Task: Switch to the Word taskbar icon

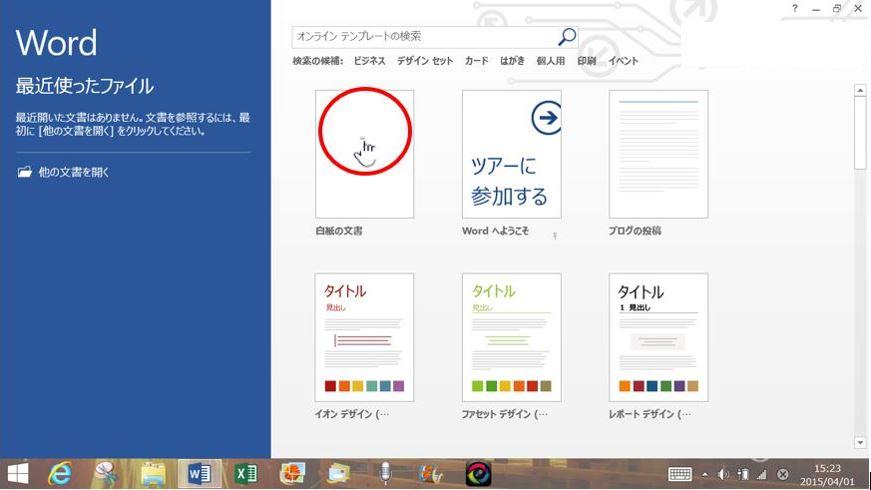Action: [199, 474]
